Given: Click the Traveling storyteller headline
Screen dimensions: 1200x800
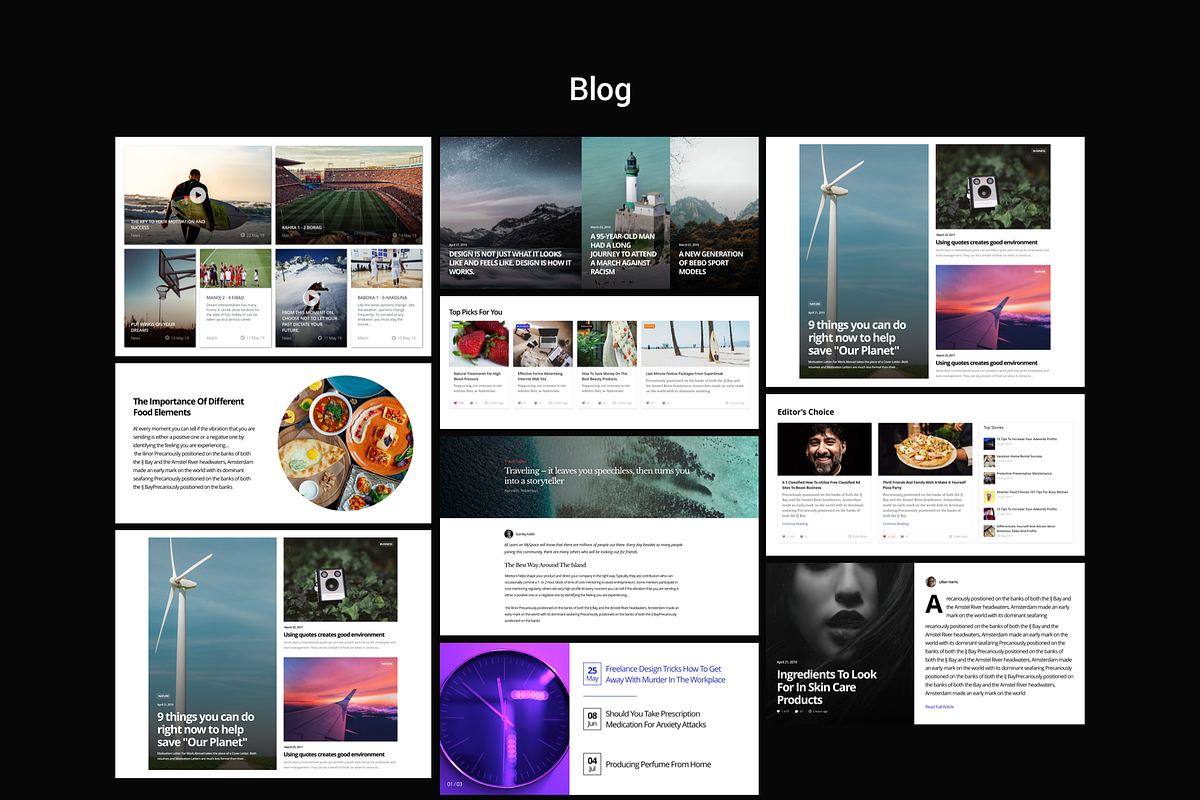Looking at the screenshot, I should (x=597, y=475).
